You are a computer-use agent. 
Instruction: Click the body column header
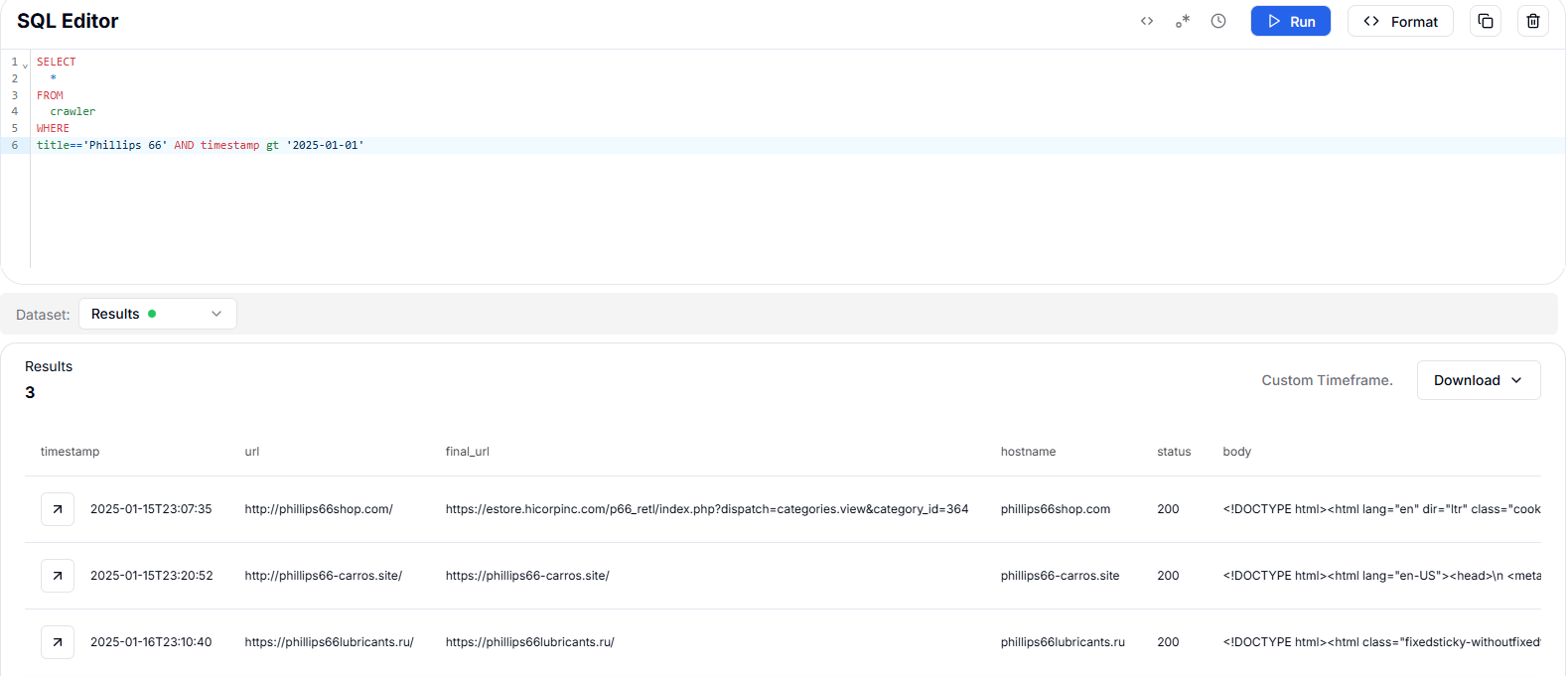pos(1237,452)
